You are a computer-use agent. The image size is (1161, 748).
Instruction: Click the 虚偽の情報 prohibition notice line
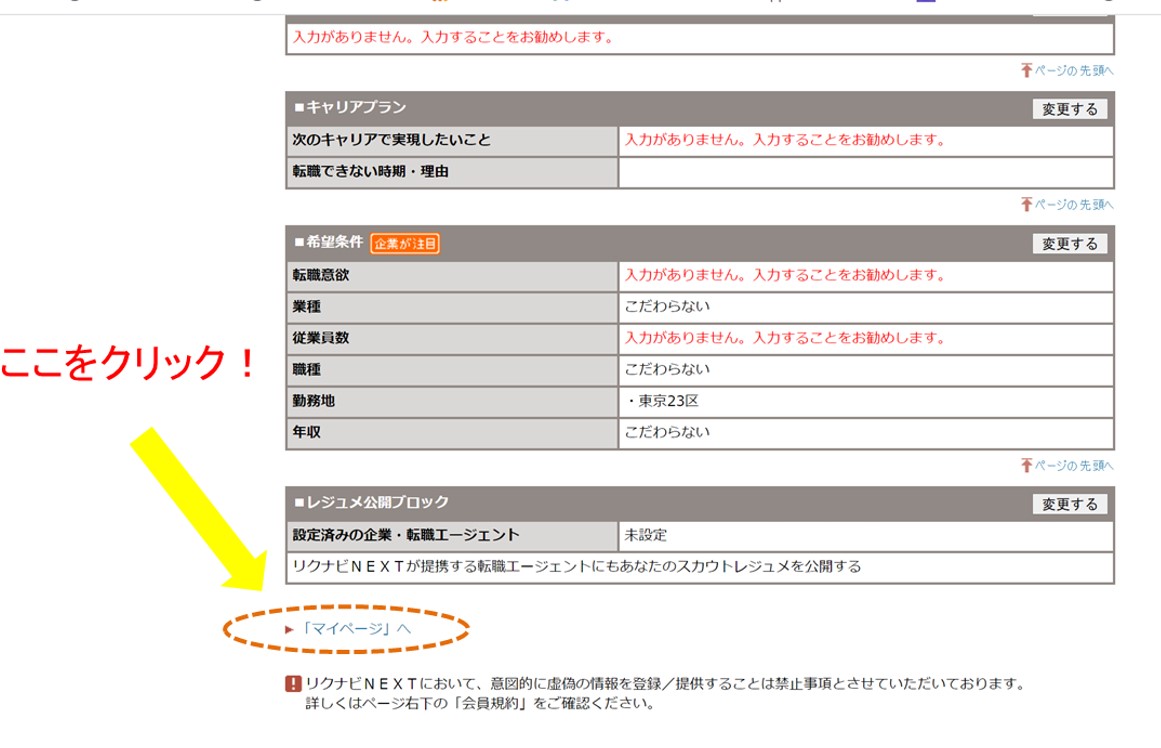[x=665, y=684]
